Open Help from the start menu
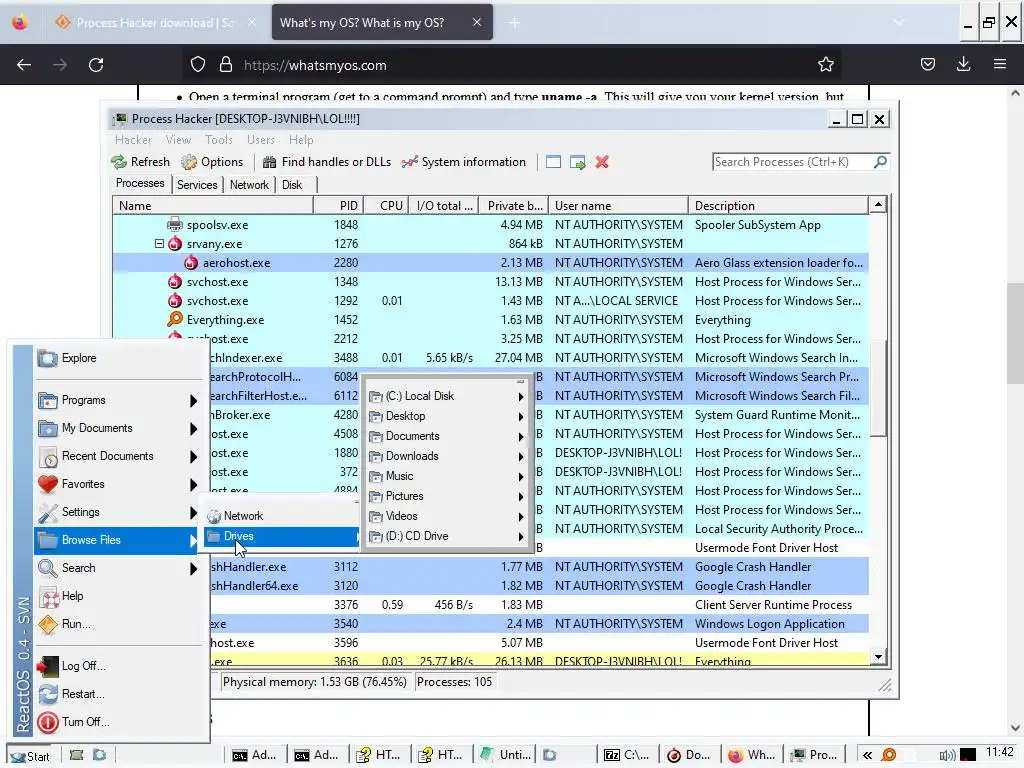The image size is (1024, 768). coord(118,596)
